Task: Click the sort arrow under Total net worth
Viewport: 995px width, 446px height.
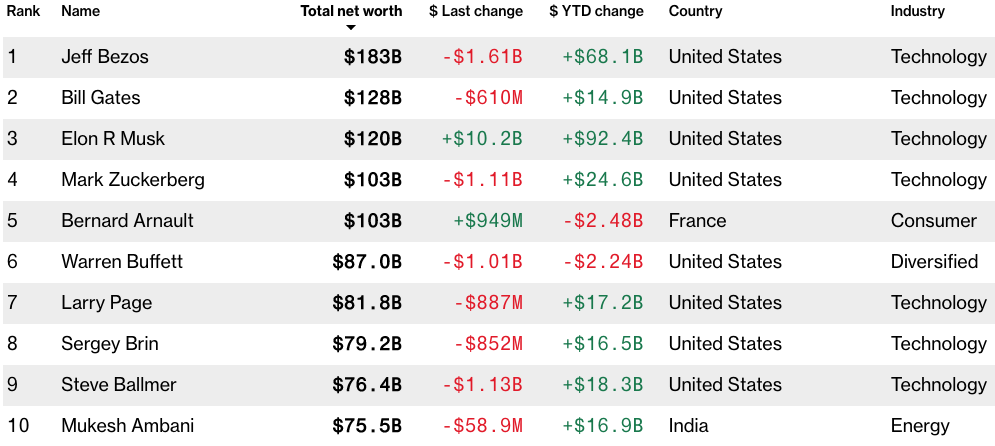Action: click(x=351, y=28)
